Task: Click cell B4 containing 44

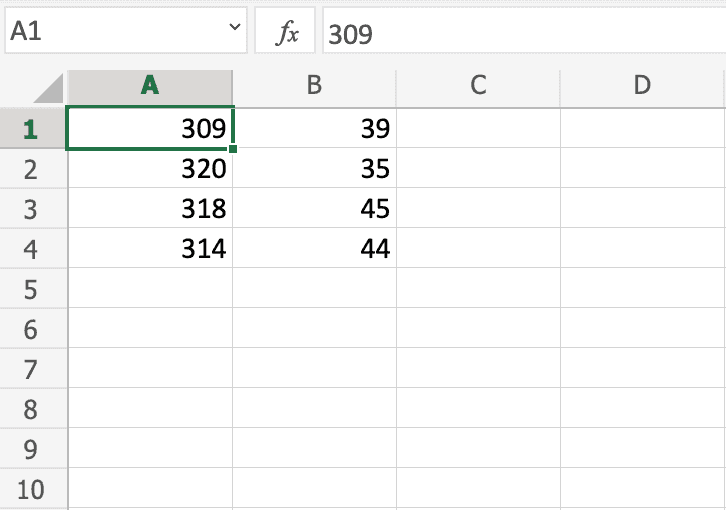Action: point(314,249)
